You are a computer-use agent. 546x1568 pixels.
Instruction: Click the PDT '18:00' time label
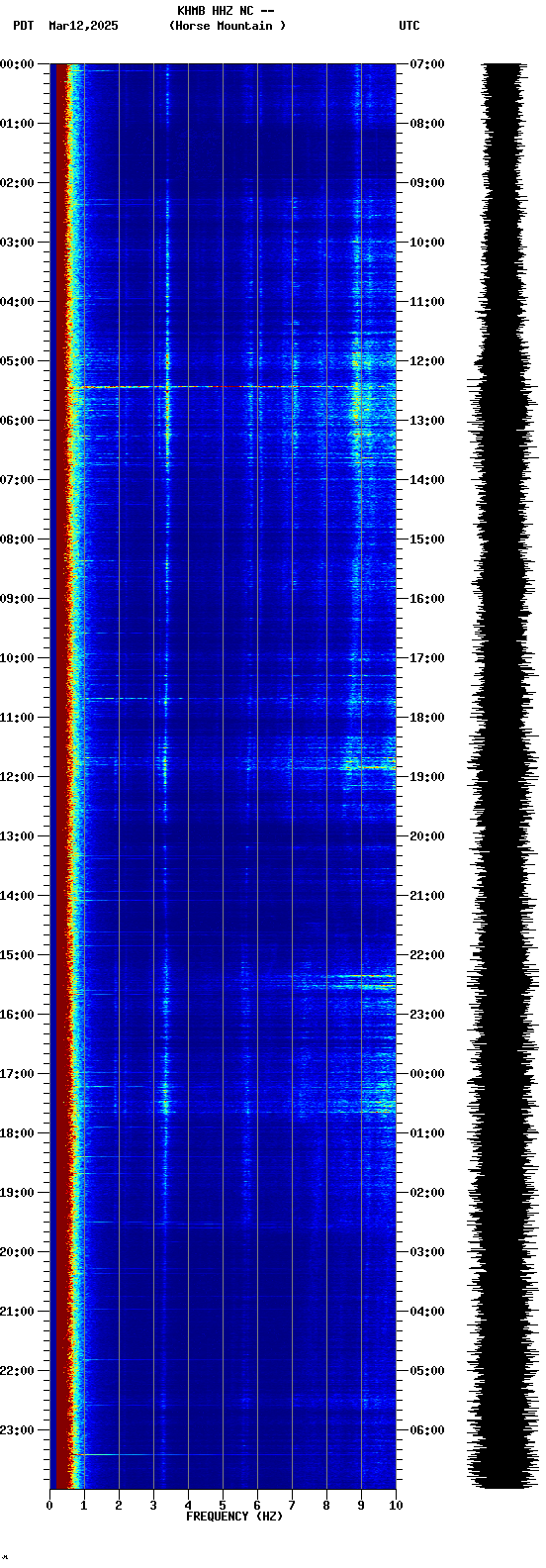(x=17, y=1133)
